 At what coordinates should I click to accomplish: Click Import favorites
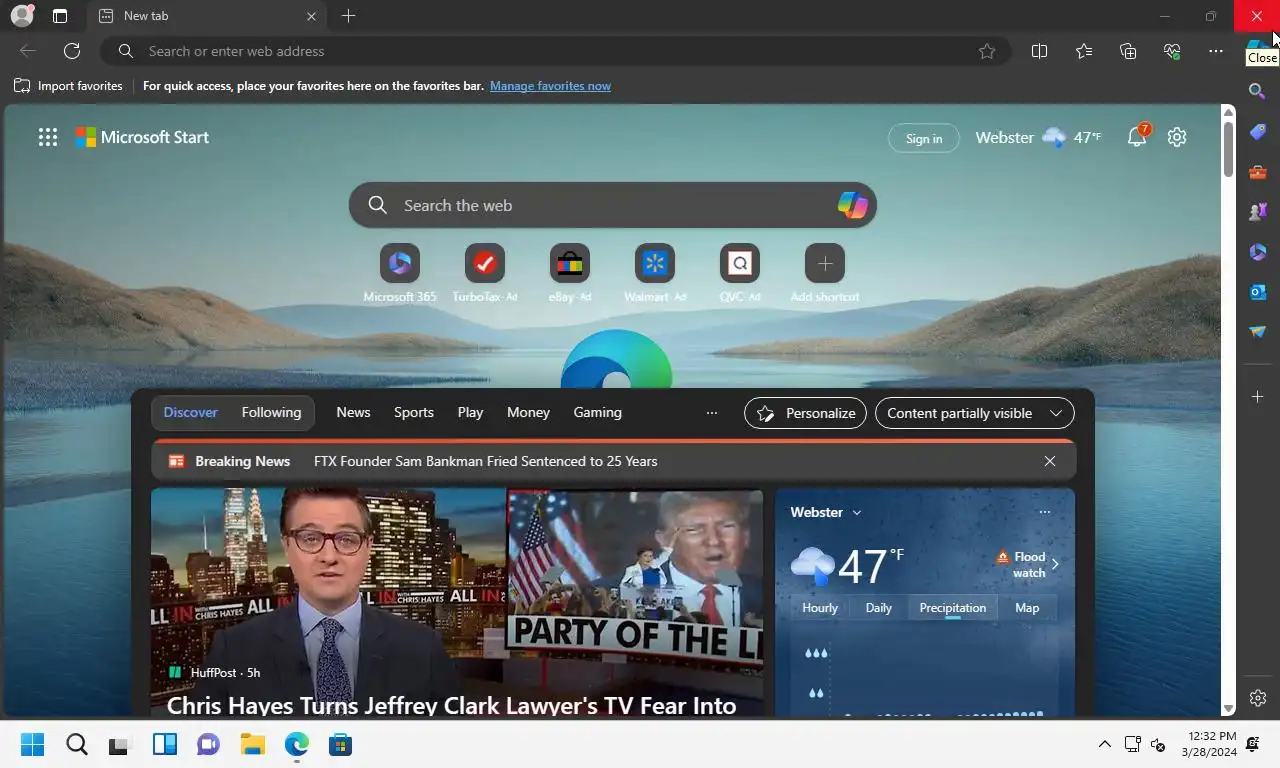68,86
